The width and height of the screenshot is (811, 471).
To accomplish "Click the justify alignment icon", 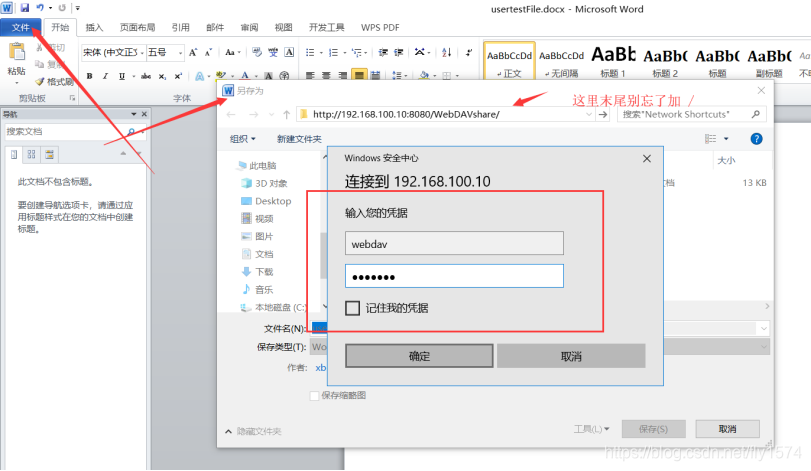I will point(359,75).
